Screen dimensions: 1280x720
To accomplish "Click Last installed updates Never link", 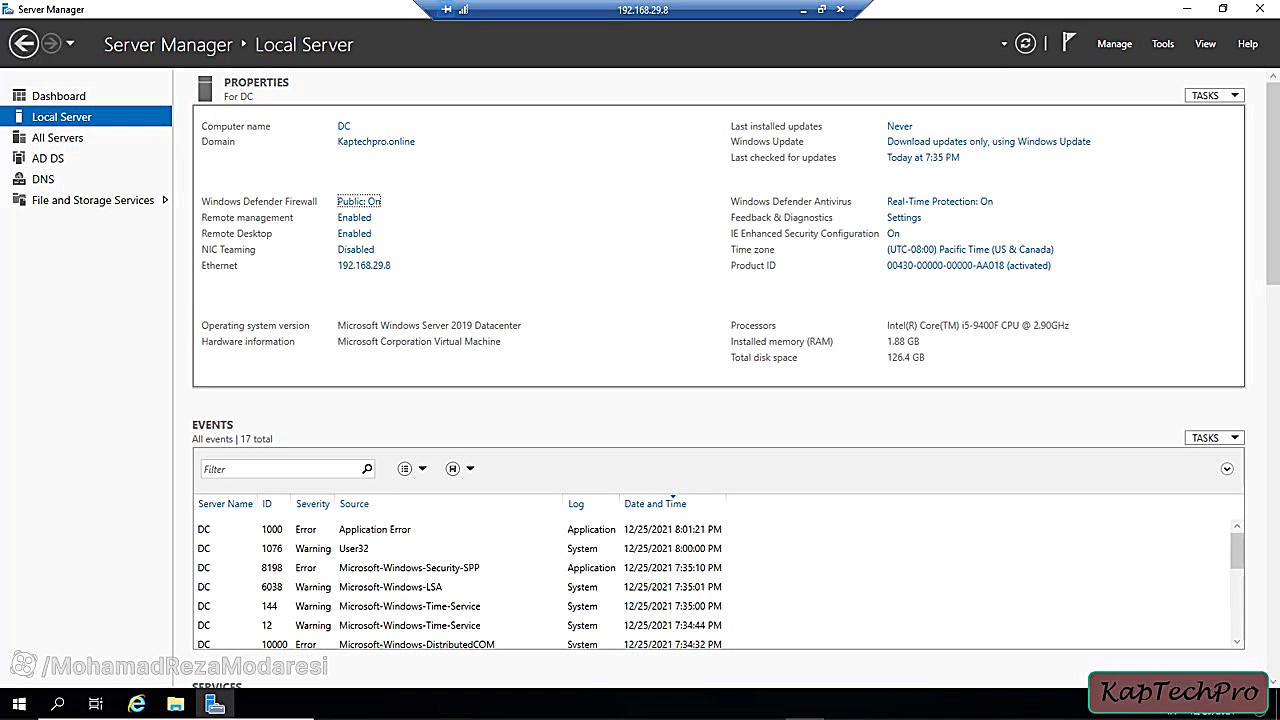I will (x=900, y=126).
